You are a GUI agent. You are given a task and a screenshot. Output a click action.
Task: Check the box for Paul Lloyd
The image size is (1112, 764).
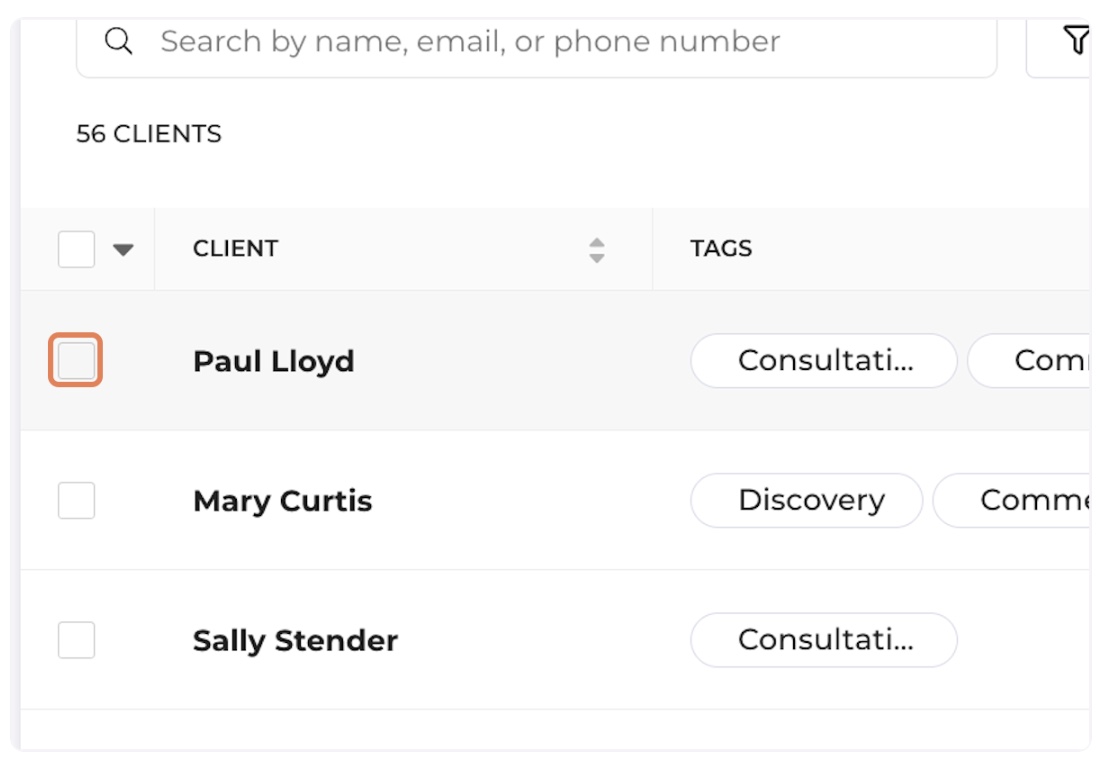pyautogui.click(x=76, y=360)
